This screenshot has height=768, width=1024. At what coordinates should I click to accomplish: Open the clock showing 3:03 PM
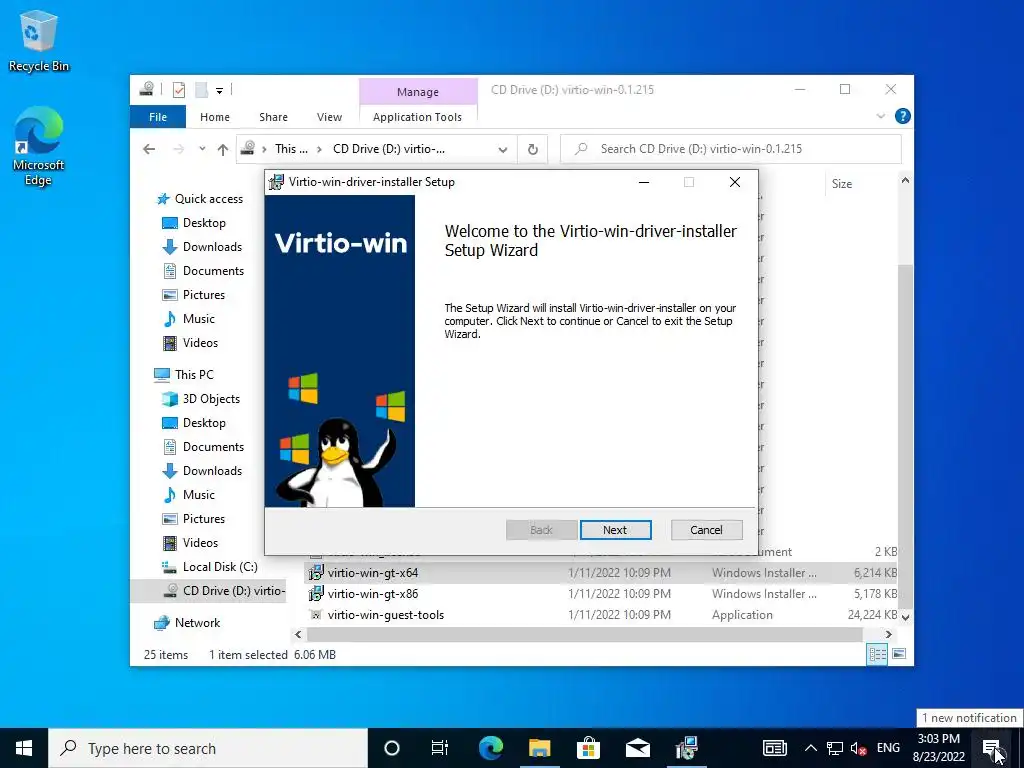(939, 748)
